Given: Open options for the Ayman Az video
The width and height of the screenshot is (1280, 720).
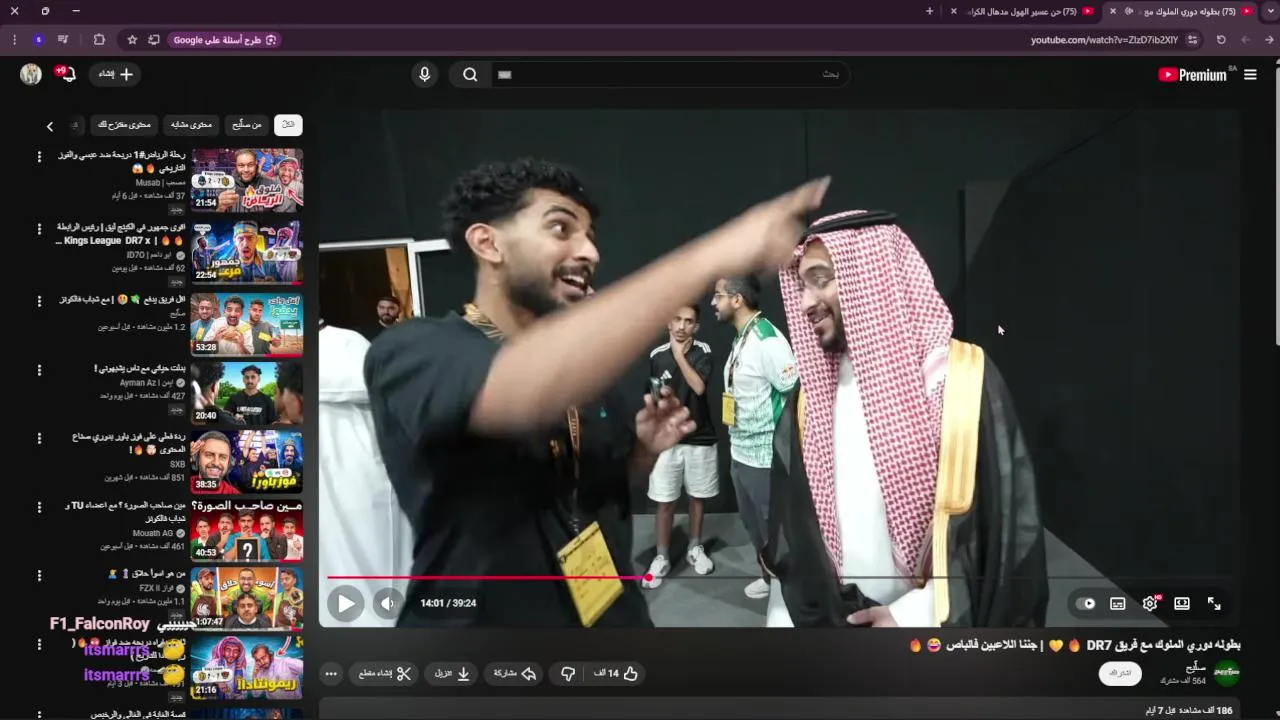Looking at the screenshot, I should pyautogui.click(x=39, y=370).
